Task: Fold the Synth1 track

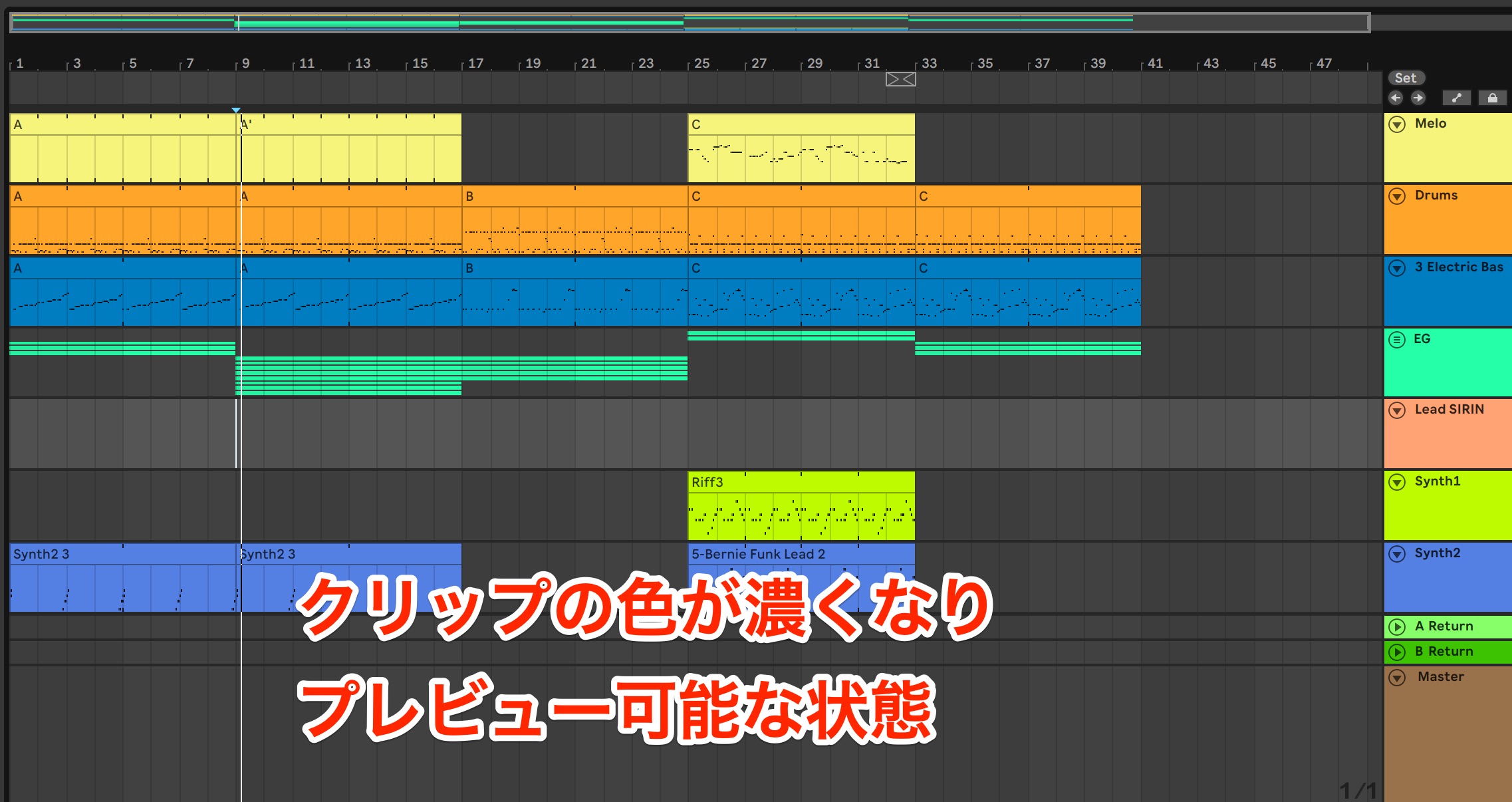Action: 1398,482
